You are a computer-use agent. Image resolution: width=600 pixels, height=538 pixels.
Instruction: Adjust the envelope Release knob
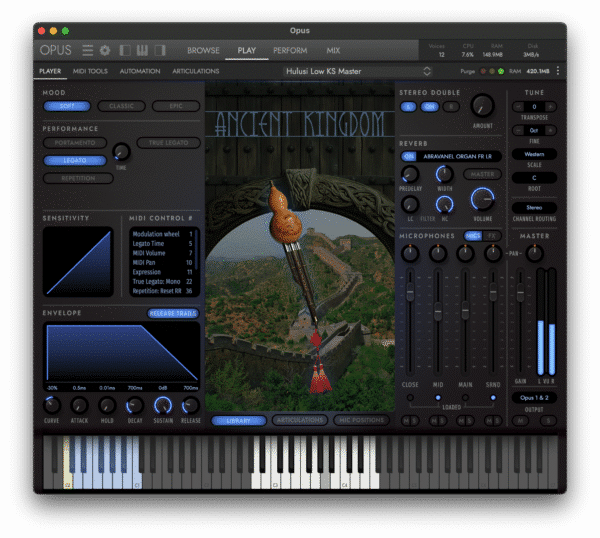click(x=190, y=406)
